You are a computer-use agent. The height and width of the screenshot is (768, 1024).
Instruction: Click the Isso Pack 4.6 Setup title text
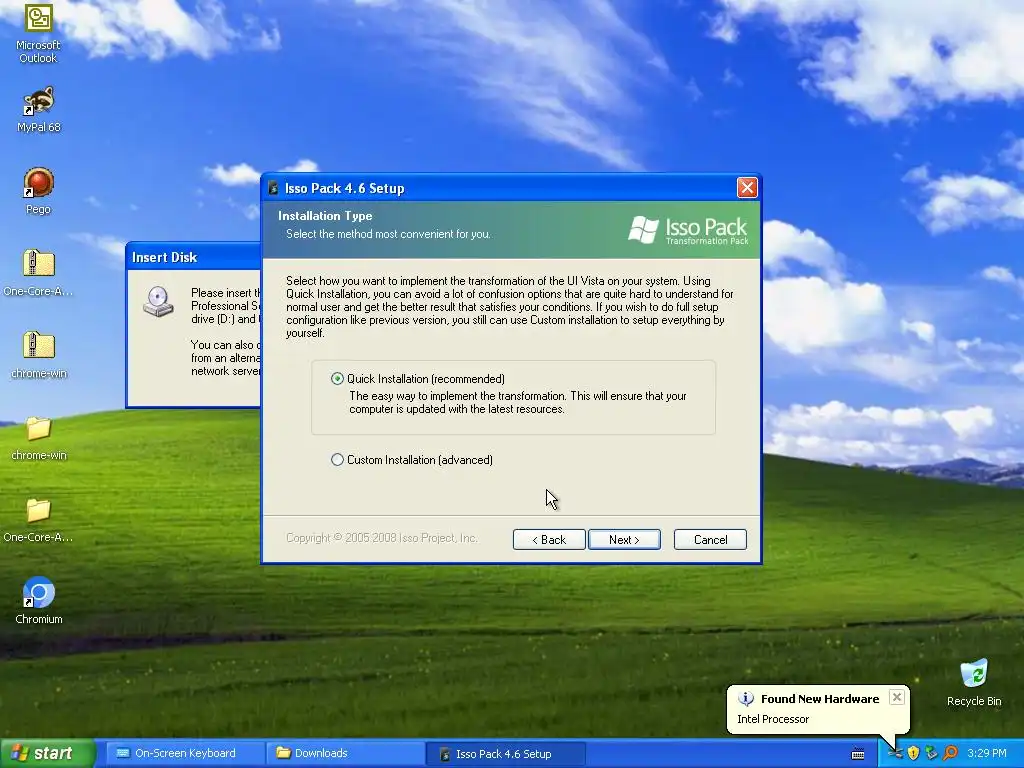(345, 189)
